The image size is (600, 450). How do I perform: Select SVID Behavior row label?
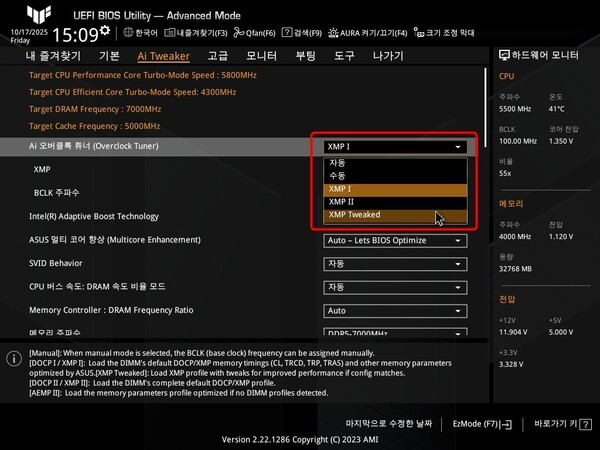(x=56, y=263)
